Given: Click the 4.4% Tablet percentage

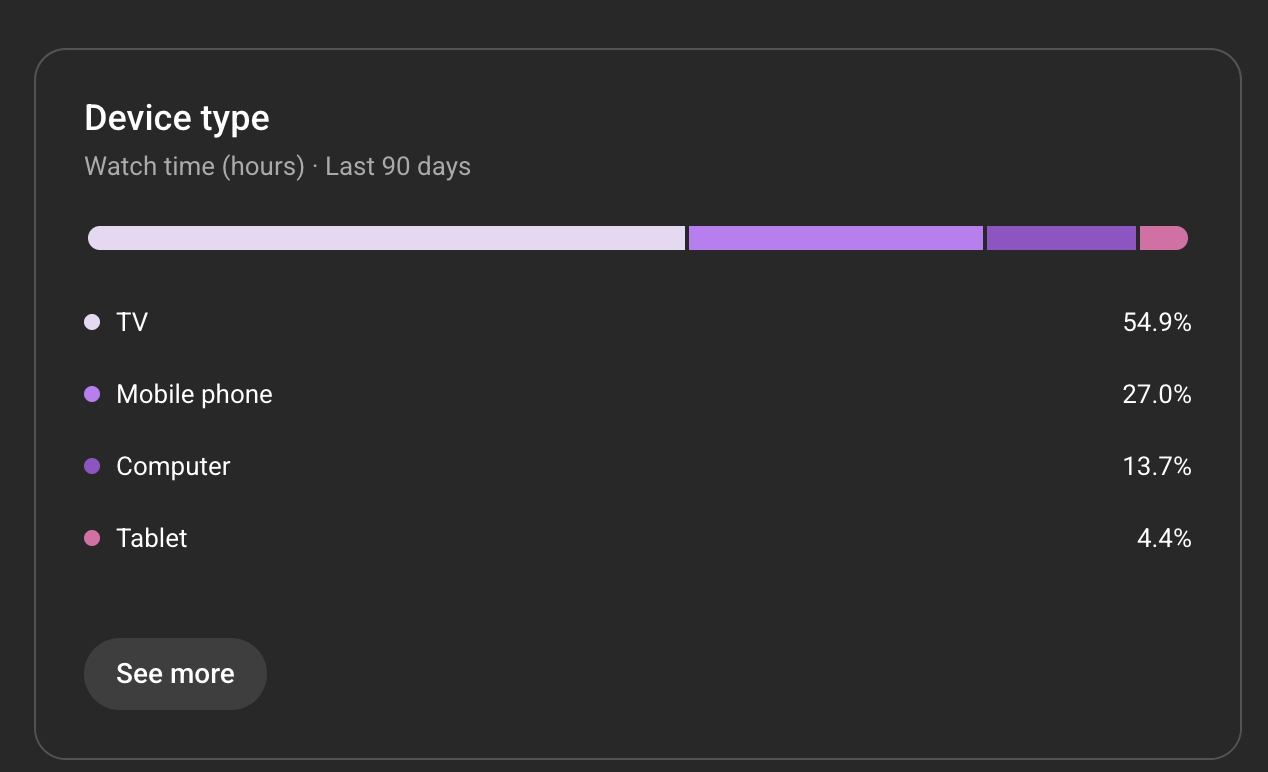Looking at the screenshot, I should (1164, 538).
